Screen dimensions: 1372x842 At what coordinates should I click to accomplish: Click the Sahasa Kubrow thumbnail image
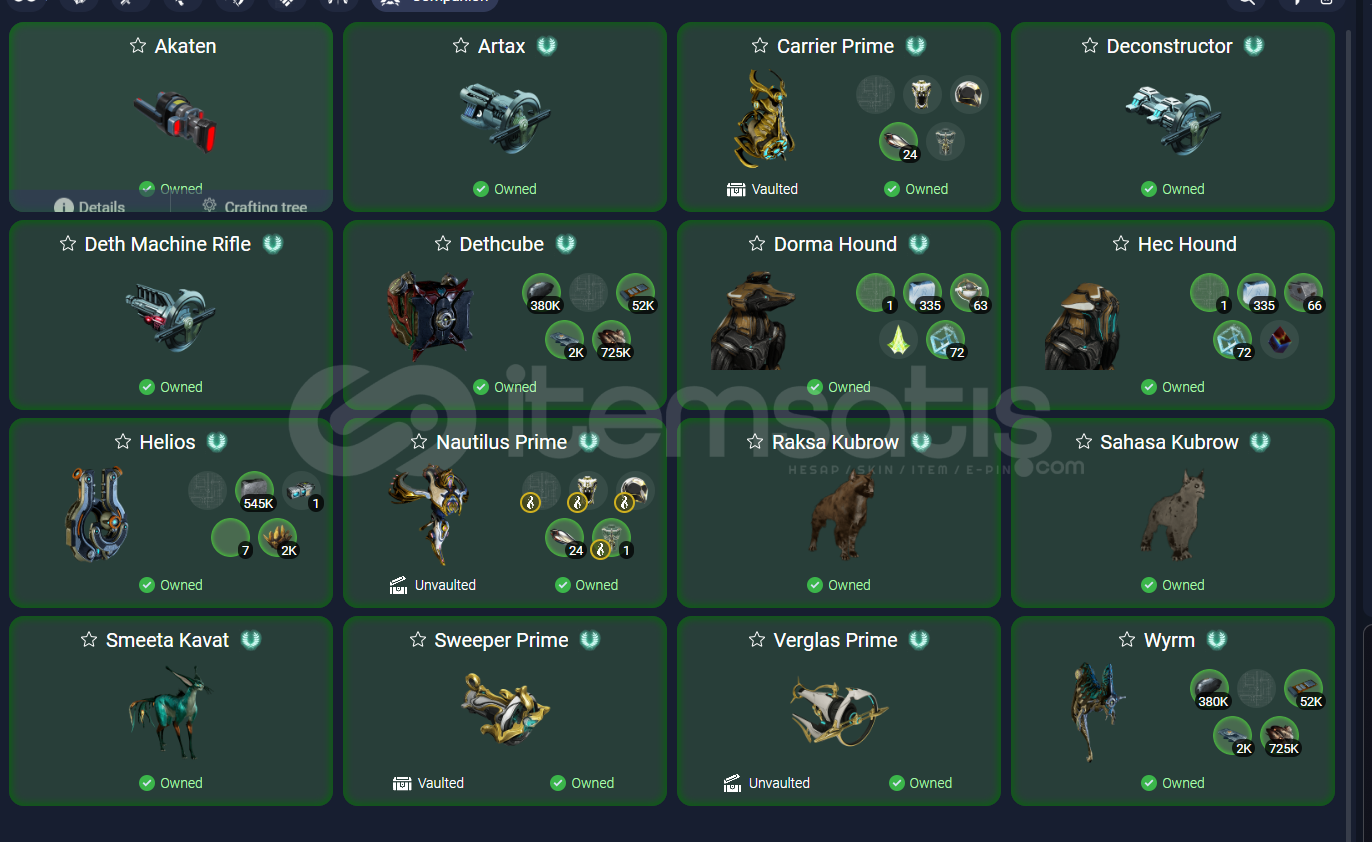(1173, 514)
